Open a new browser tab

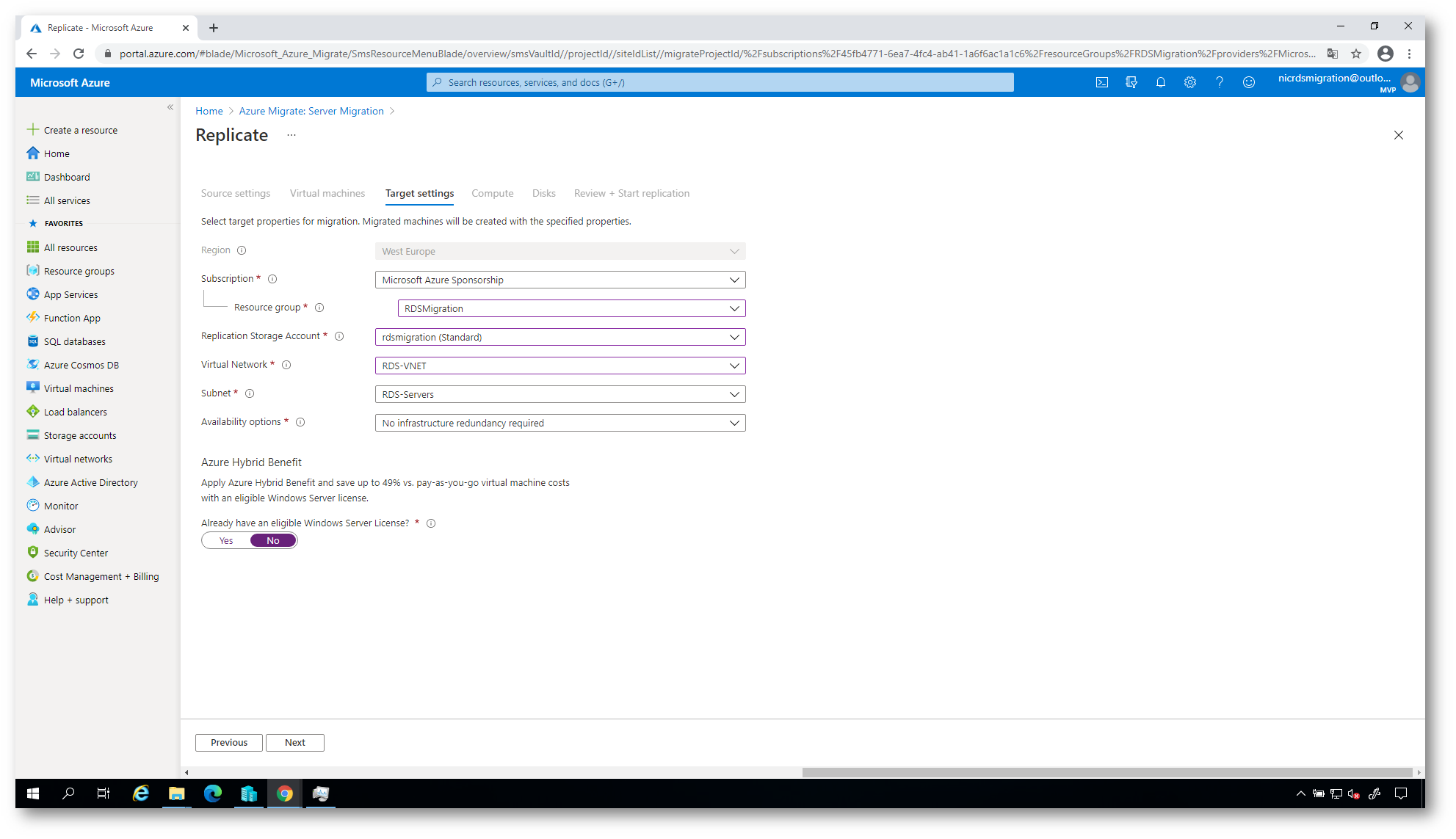click(214, 28)
